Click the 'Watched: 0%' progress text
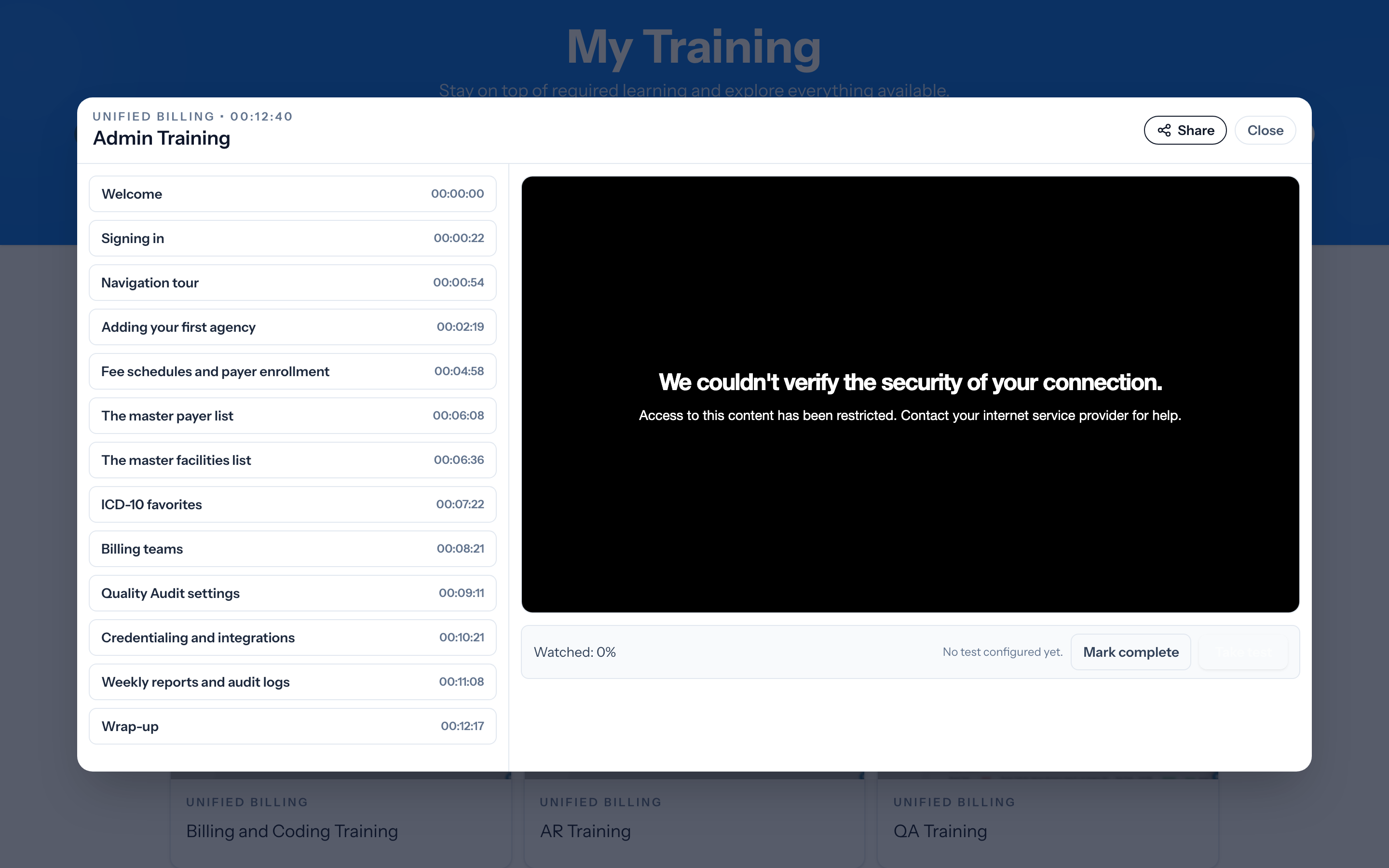Screen dimensions: 1389x868 pos(574,652)
